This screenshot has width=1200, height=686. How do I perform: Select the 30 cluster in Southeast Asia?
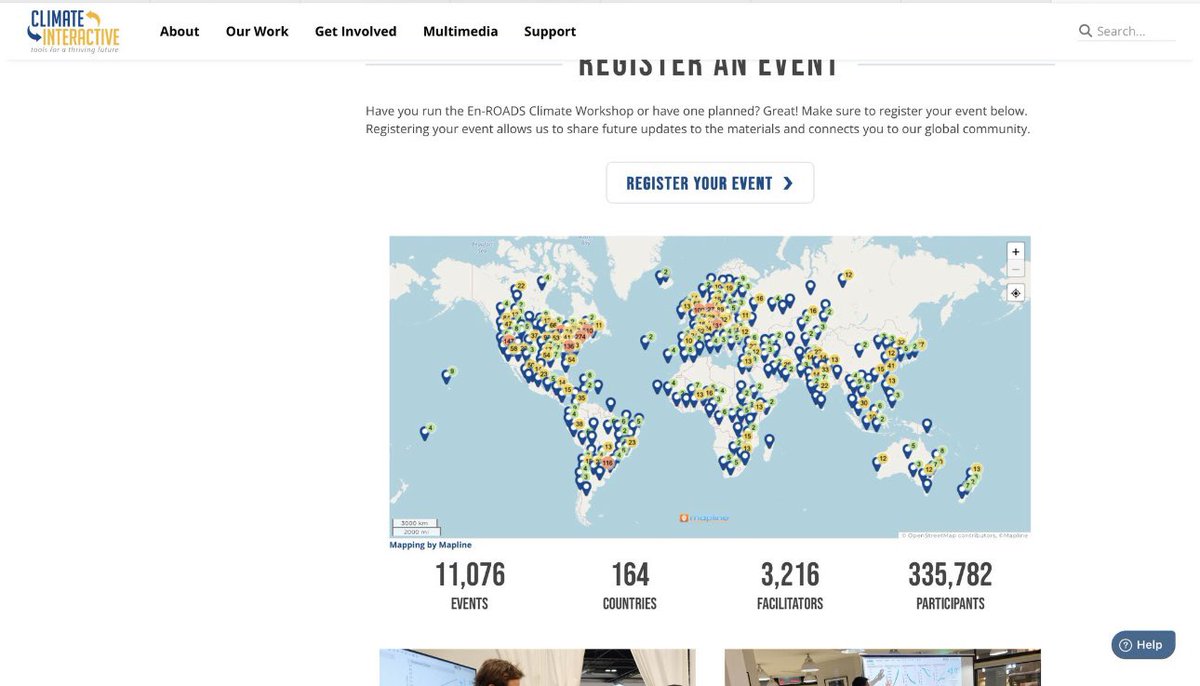pos(863,402)
